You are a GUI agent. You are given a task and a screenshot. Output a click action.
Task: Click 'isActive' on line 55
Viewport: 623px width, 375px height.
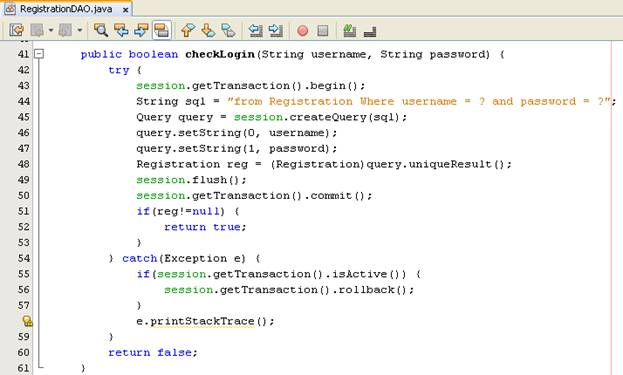click(x=359, y=274)
